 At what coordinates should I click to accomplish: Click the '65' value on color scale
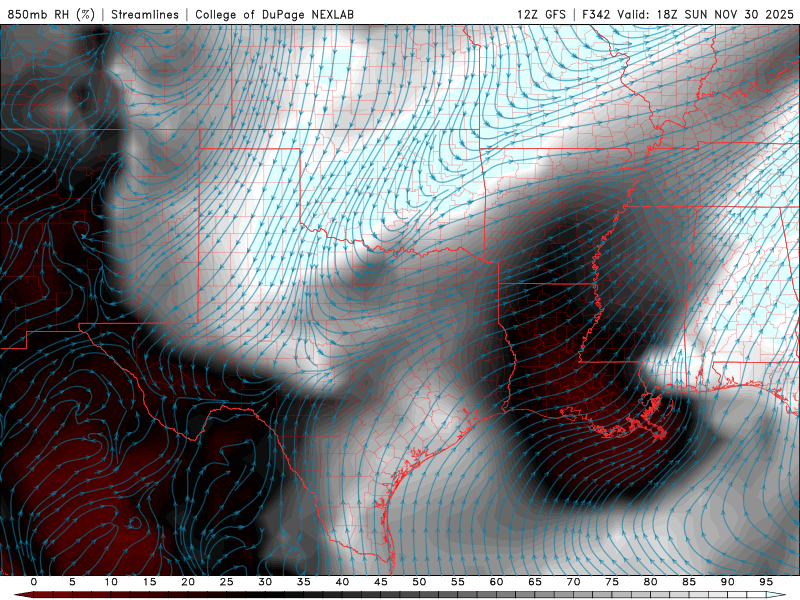pyautogui.click(x=535, y=582)
